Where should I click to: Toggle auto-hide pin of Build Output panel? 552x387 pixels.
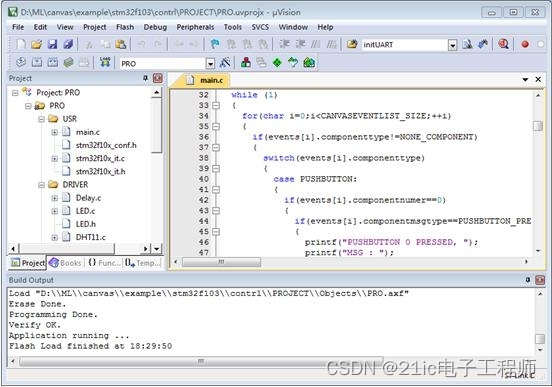[x=528, y=280]
